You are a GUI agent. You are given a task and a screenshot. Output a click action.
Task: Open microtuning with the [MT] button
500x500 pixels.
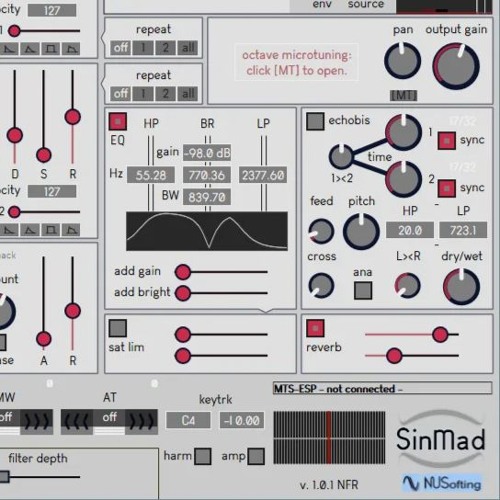click(403, 96)
